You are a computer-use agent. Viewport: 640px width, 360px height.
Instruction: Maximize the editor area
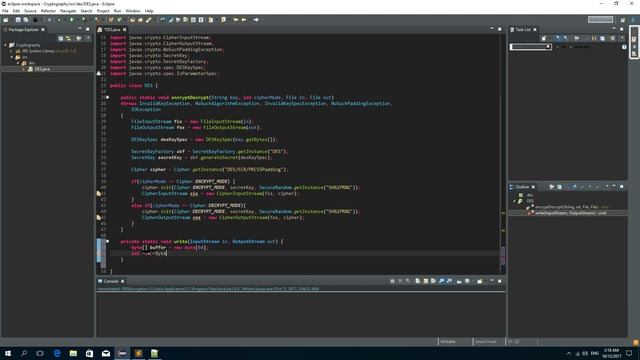pos(500,29)
